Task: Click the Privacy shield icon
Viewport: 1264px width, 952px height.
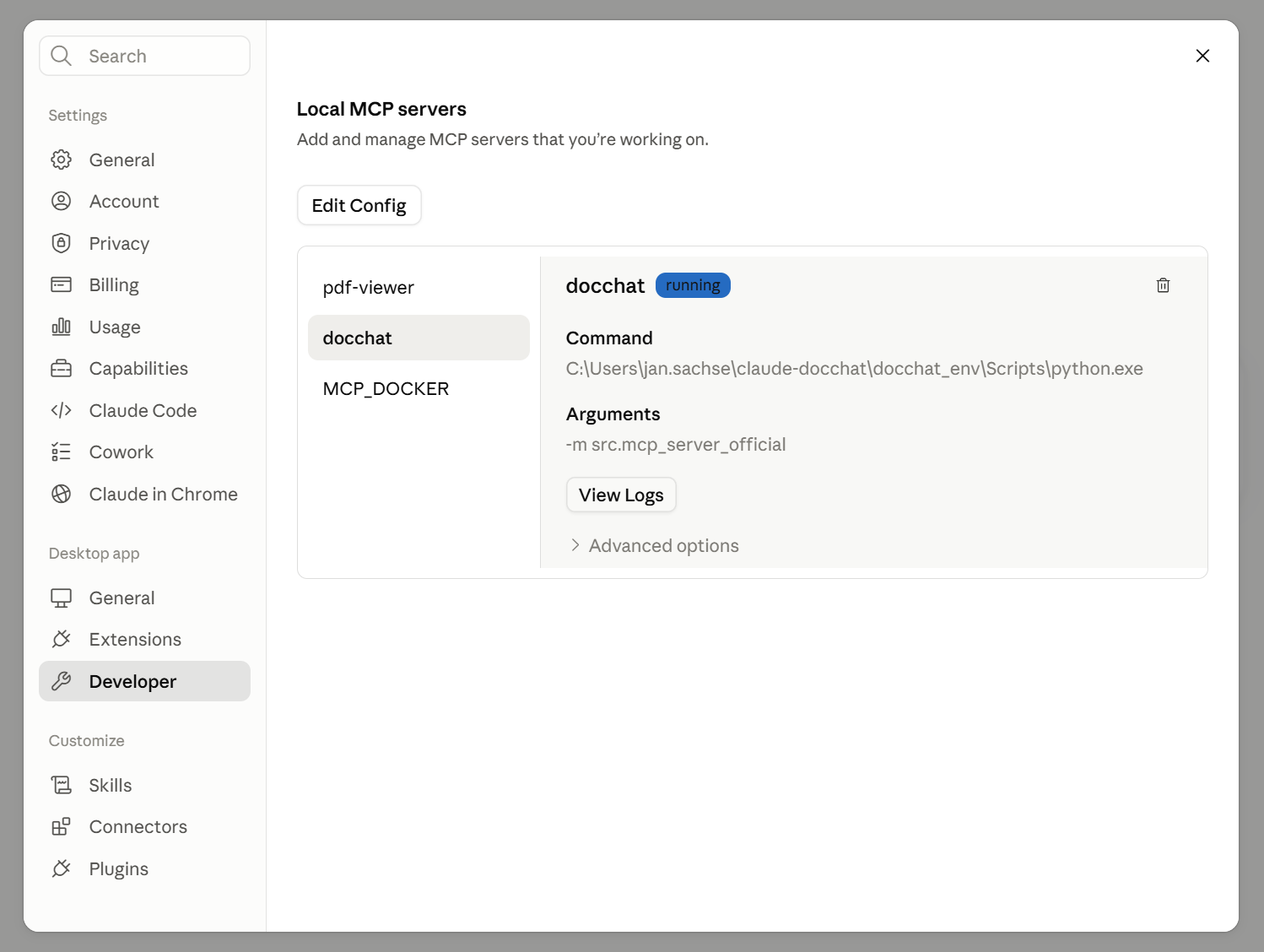Action: point(61,243)
